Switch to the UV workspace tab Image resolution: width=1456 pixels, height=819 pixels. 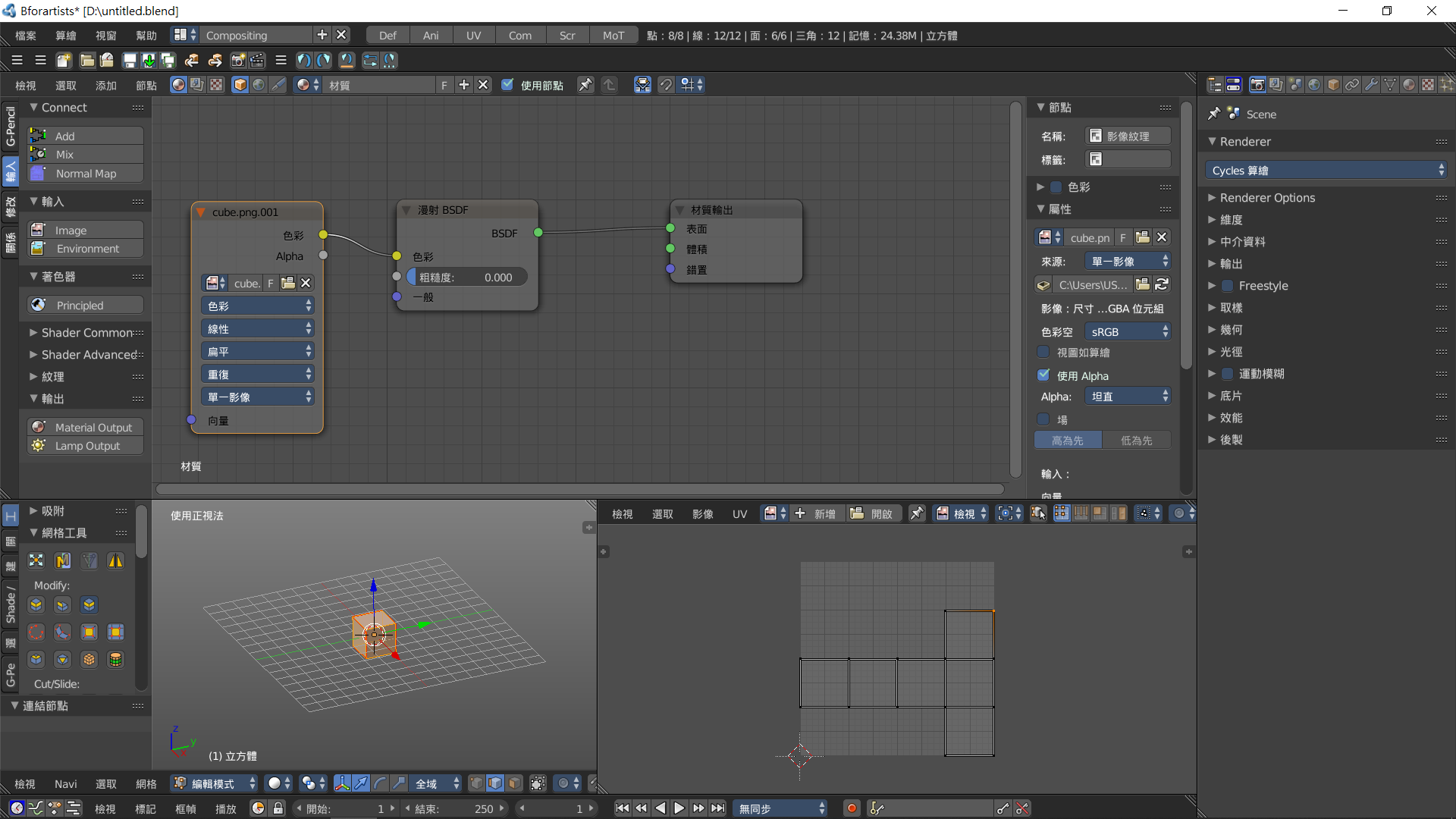tap(473, 36)
